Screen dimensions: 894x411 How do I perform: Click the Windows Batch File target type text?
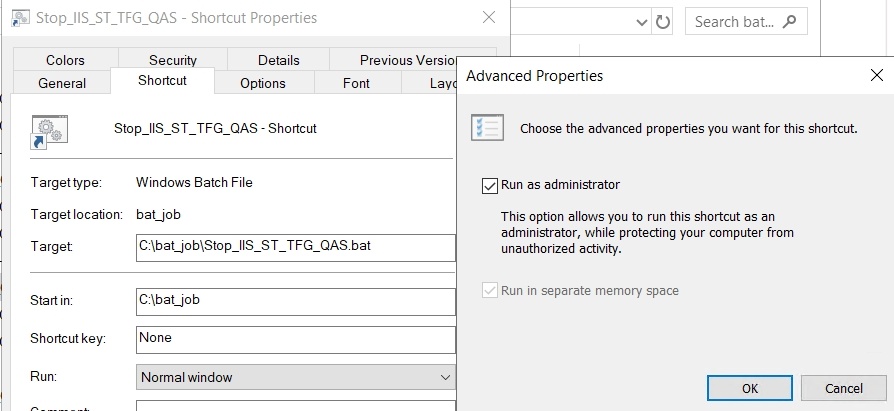point(194,182)
